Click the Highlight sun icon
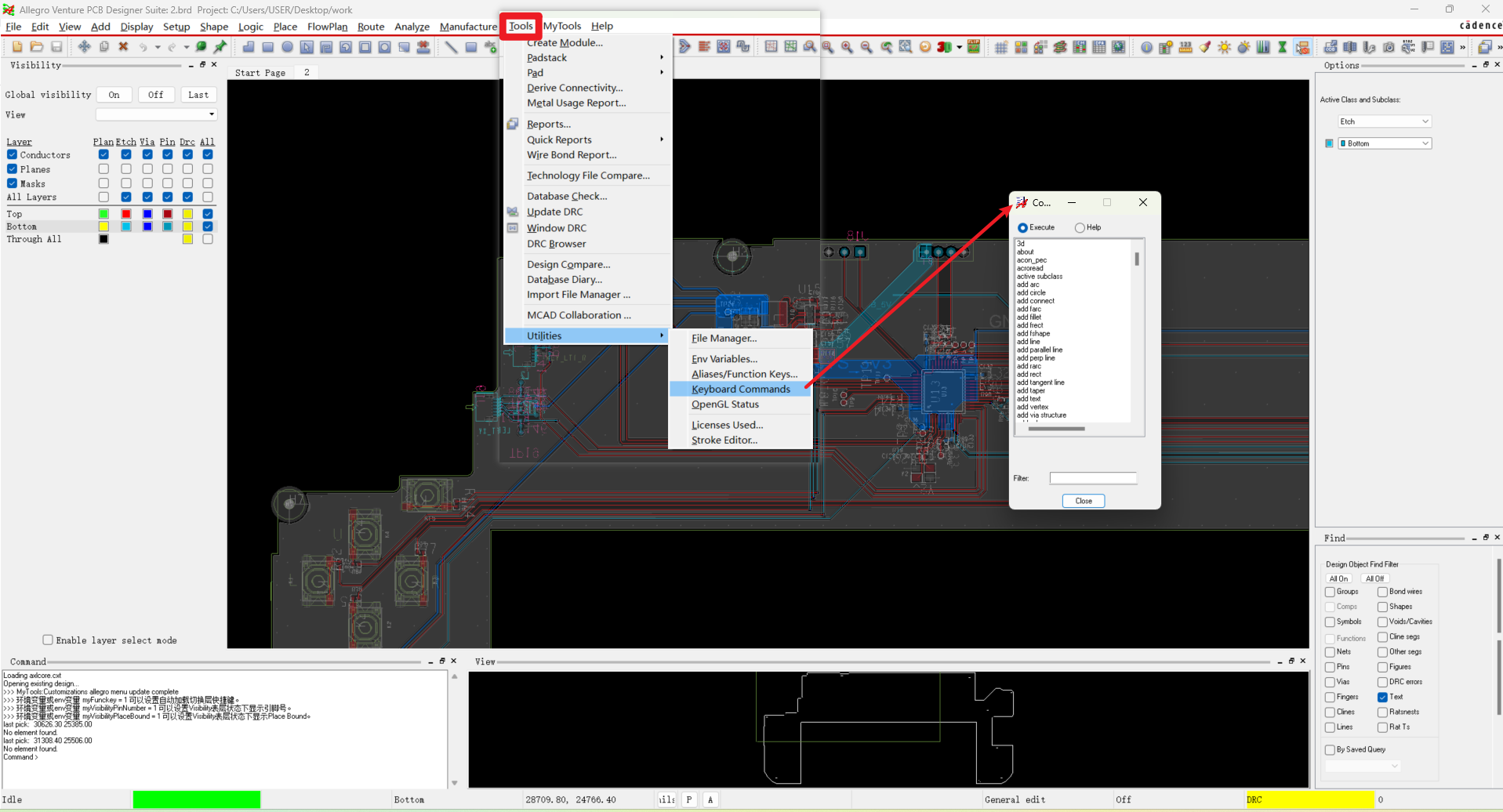1503x812 pixels. (1225, 47)
